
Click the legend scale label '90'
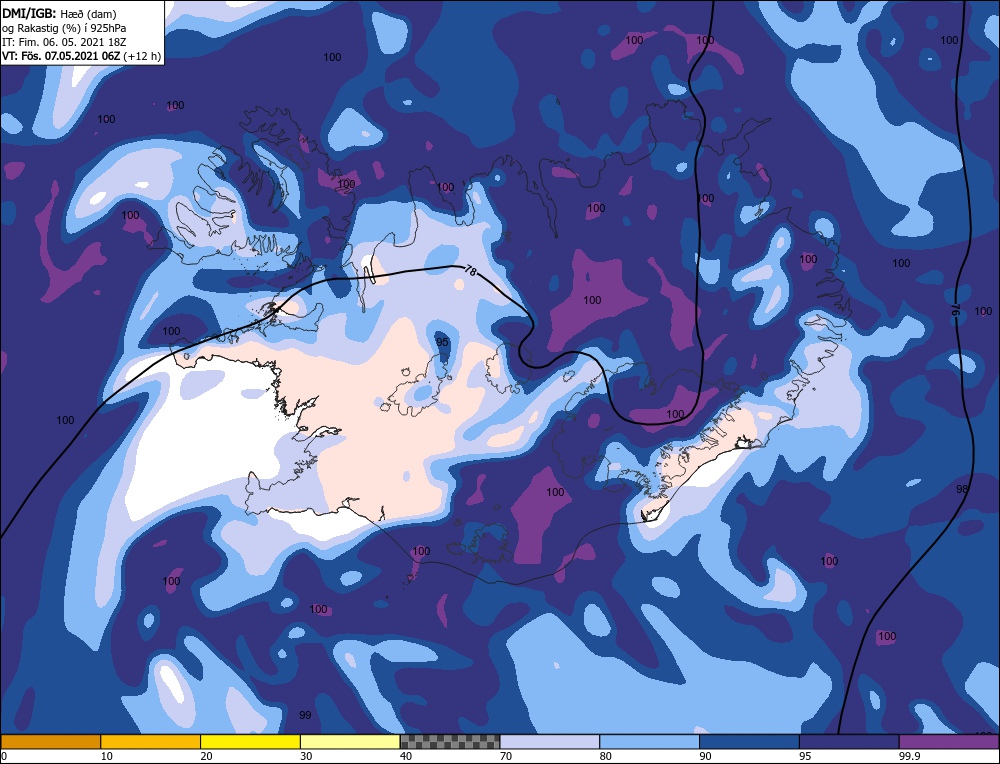coord(705,756)
